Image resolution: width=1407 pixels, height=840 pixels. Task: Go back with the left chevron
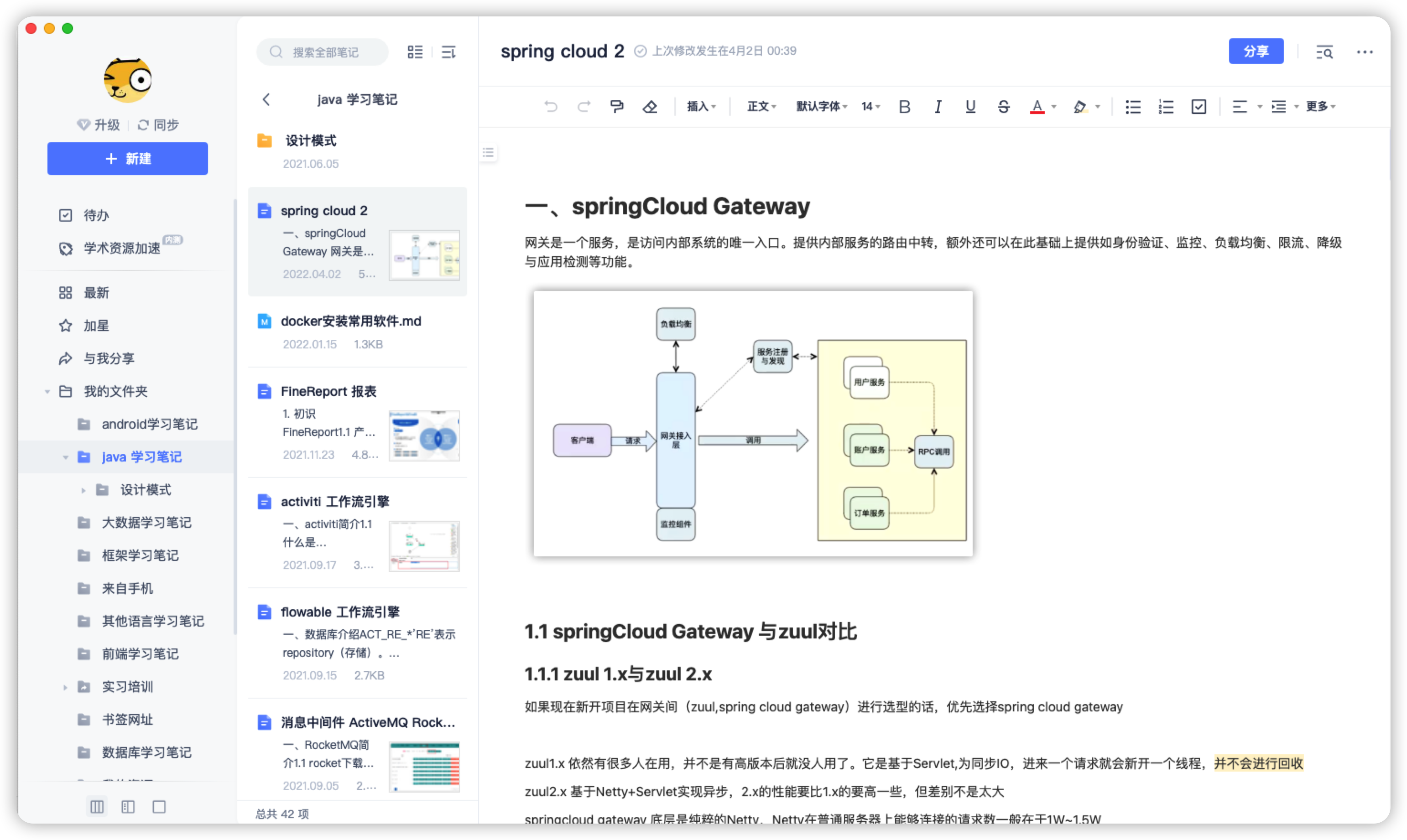(266, 99)
